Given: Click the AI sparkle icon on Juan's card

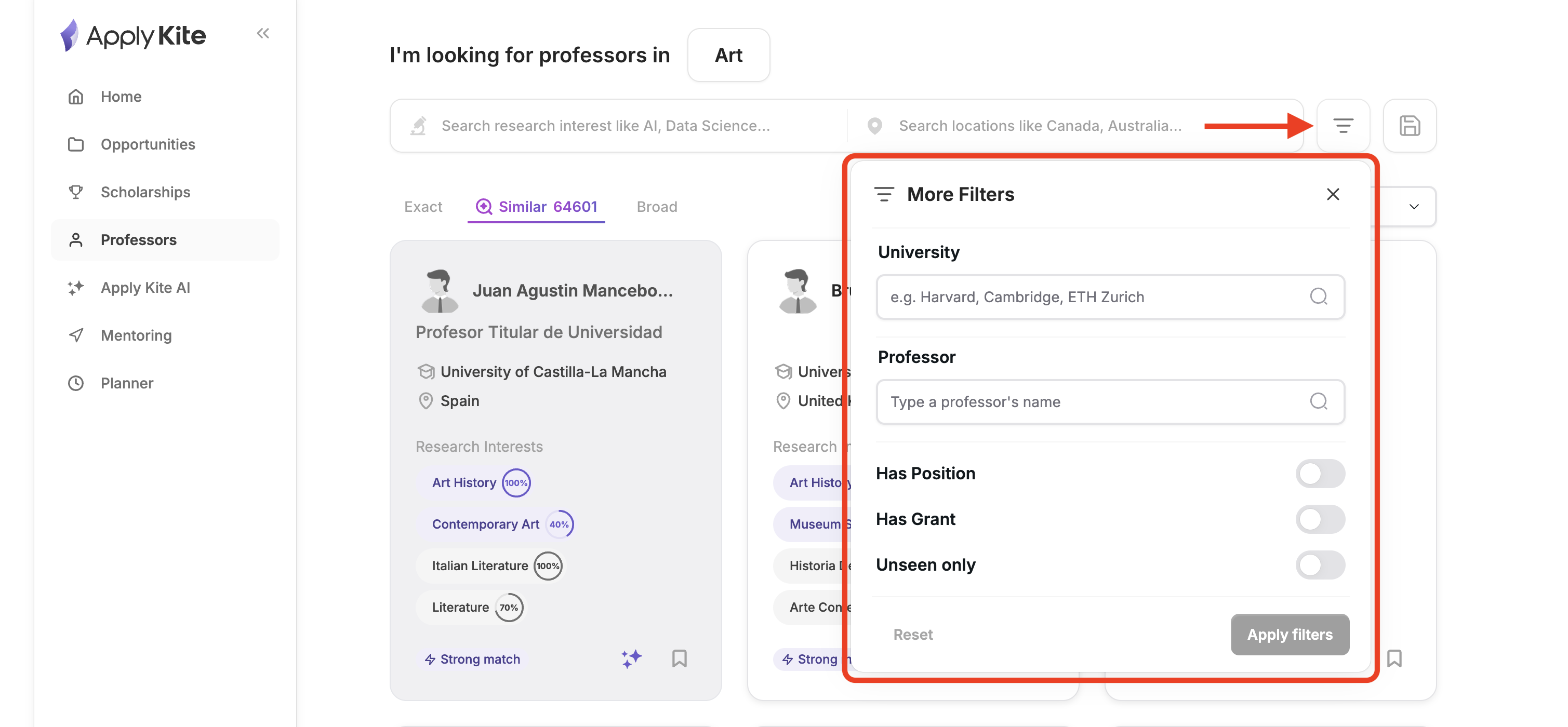Looking at the screenshot, I should click(x=631, y=658).
